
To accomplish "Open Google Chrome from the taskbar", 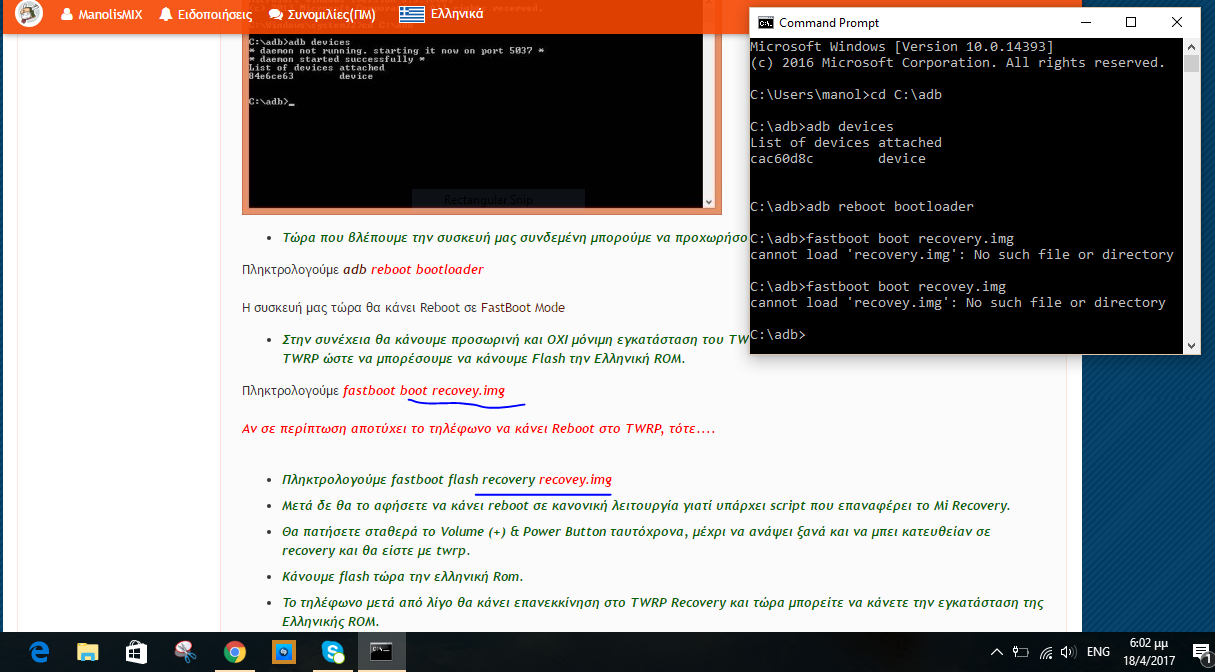I will (x=235, y=652).
